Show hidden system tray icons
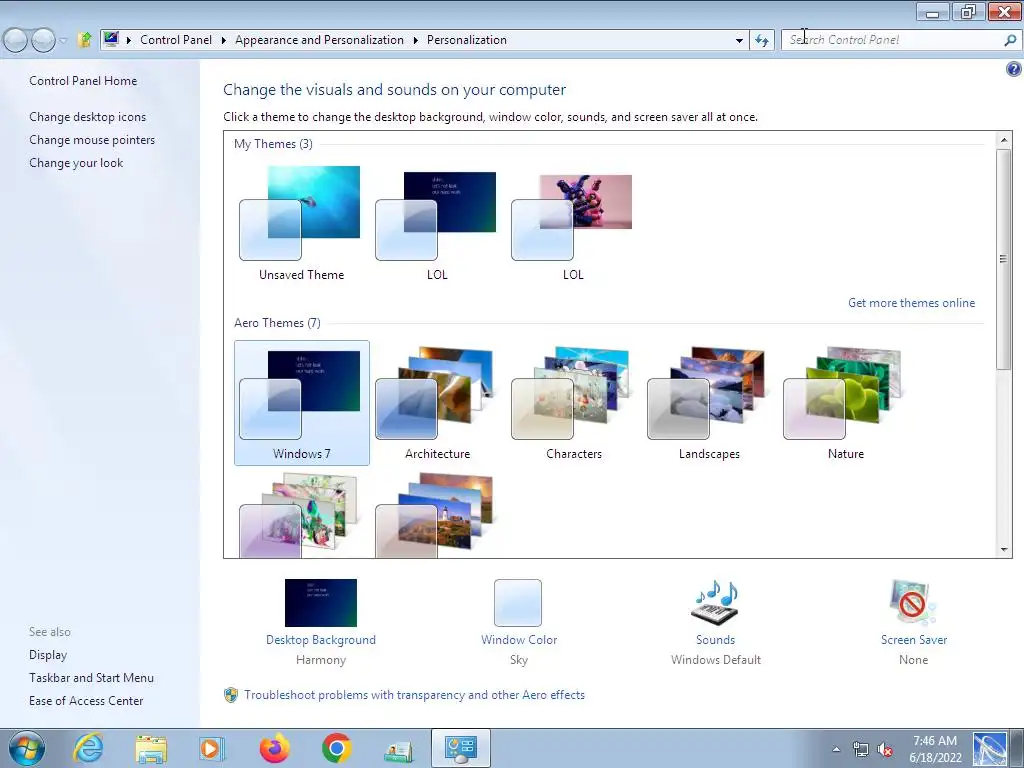Image resolution: width=1024 pixels, height=768 pixels. [836, 749]
